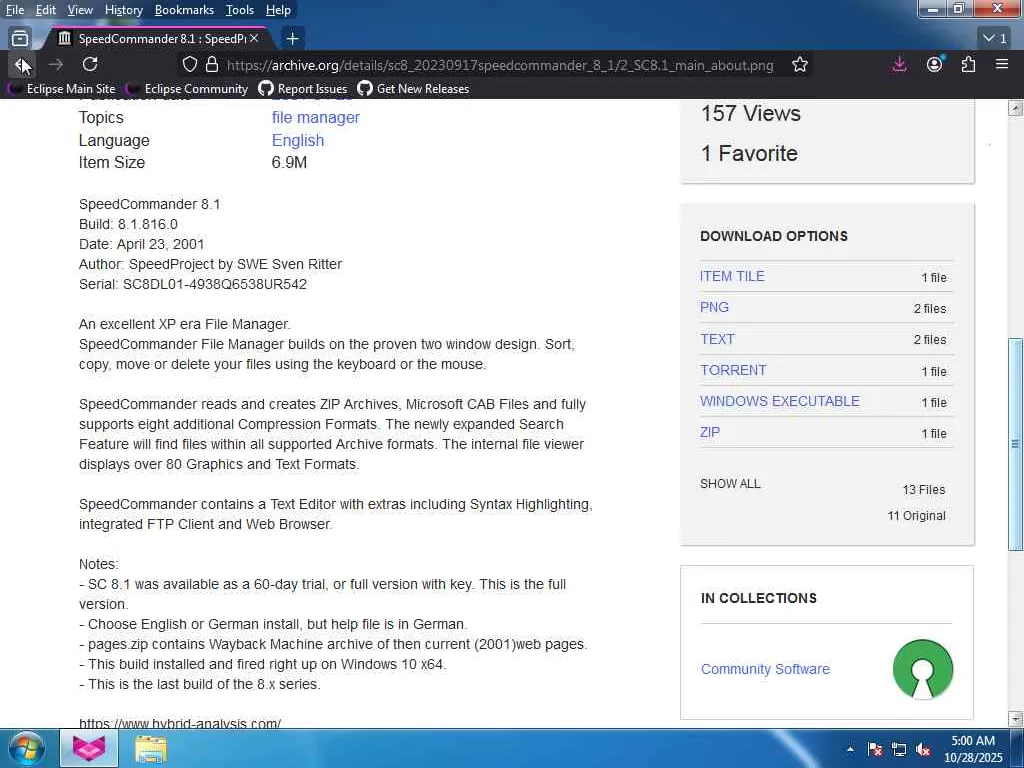Image resolution: width=1024 pixels, height=768 pixels.
Task: Open the File menu
Action: pyautogui.click(x=14, y=10)
